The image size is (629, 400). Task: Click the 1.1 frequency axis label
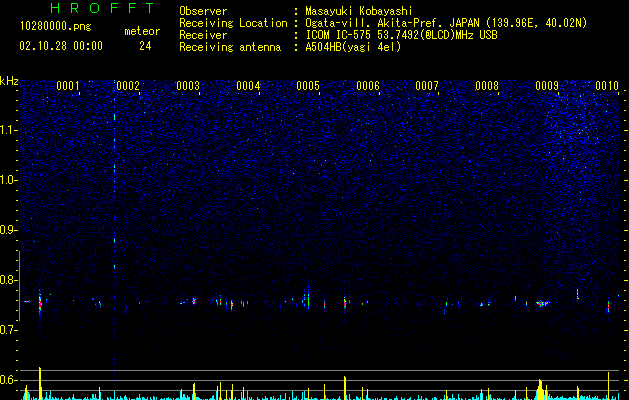click(x=9, y=130)
